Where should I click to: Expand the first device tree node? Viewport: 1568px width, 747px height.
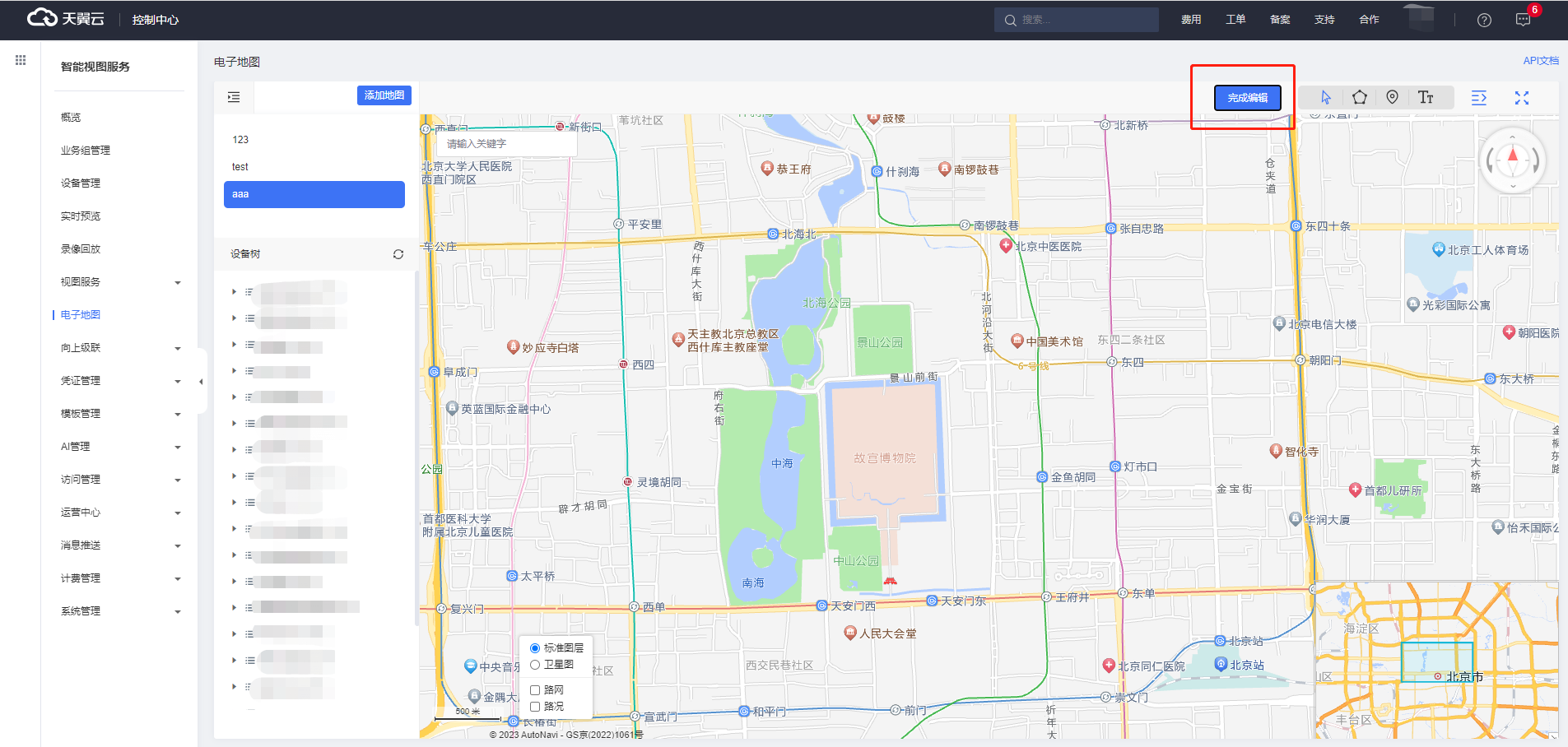(234, 292)
